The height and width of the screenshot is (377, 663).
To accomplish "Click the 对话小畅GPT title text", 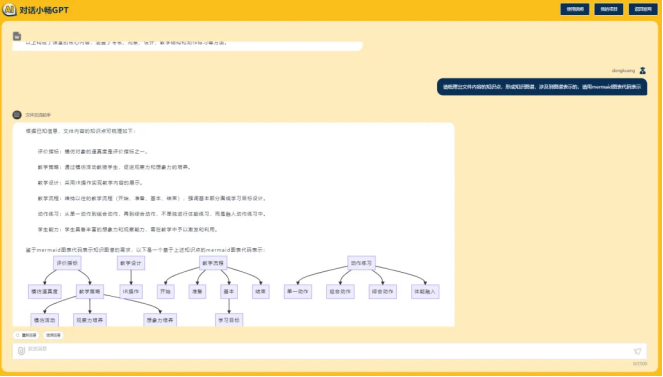I will [x=44, y=10].
